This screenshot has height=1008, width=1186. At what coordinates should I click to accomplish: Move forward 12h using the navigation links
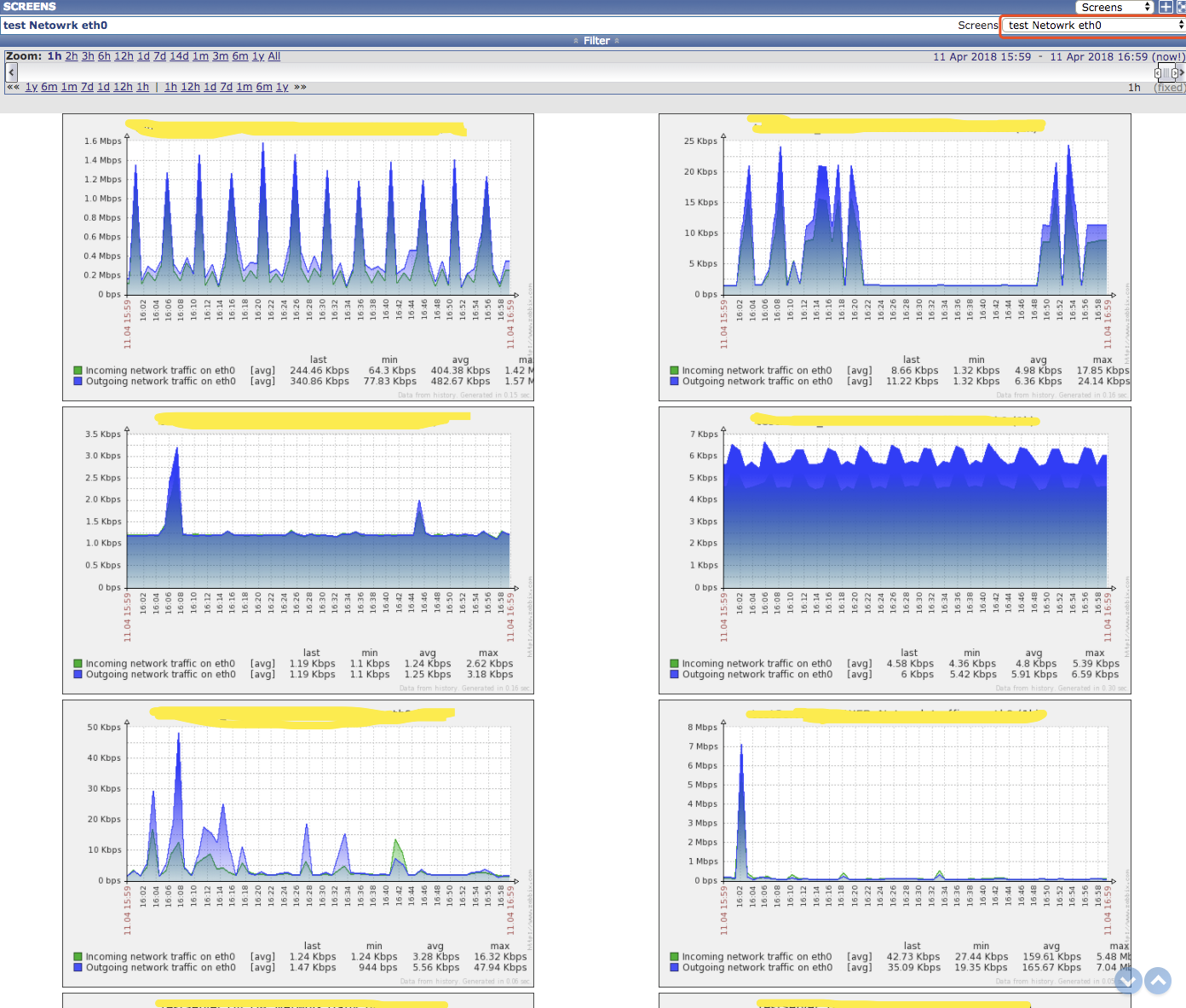point(190,87)
